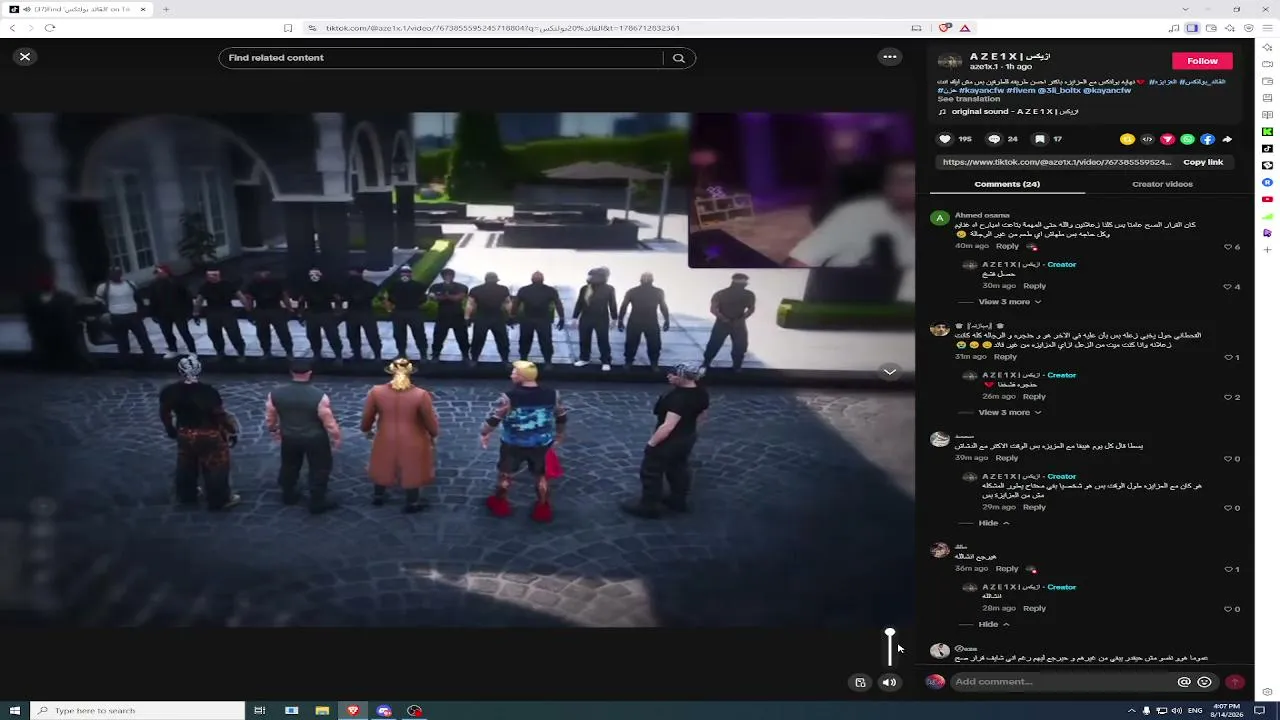Image resolution: width=1280 pixels, height=720 pixels.
Task: Bookmark this page in the address bar
Action: coord(288,28)
